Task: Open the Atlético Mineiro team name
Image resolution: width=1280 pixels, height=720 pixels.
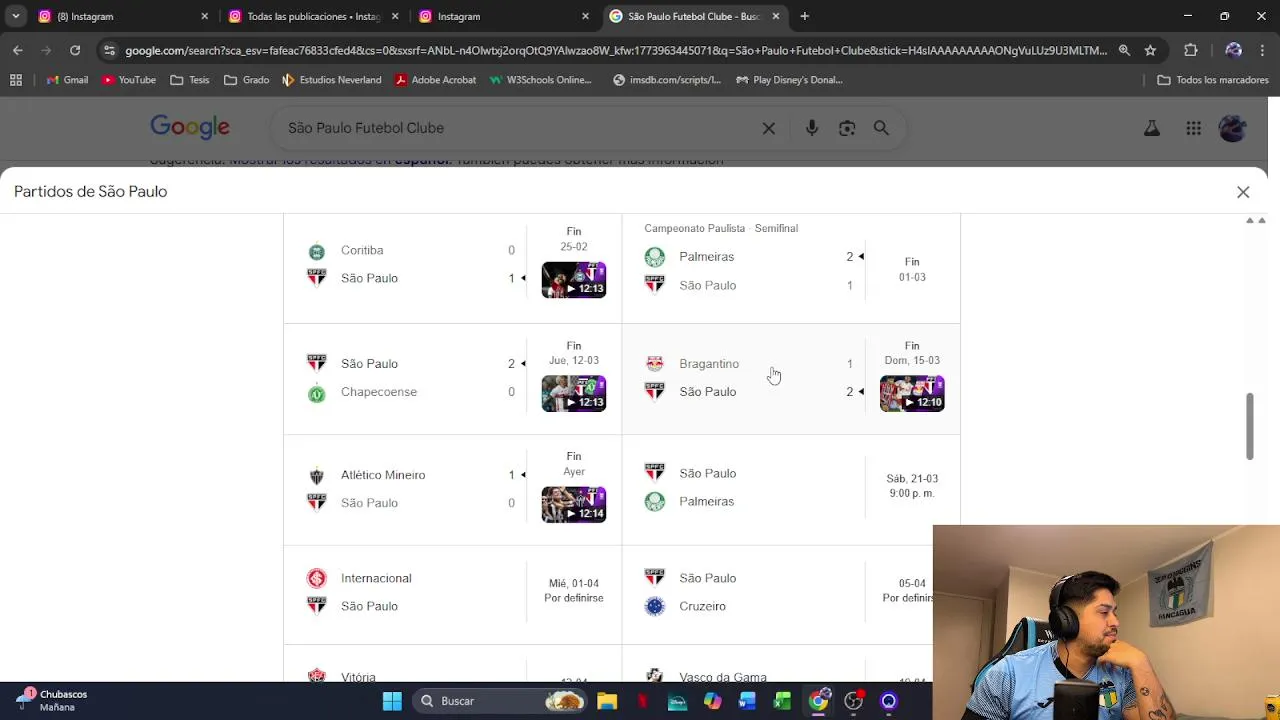Action: [x=383, y=475]
